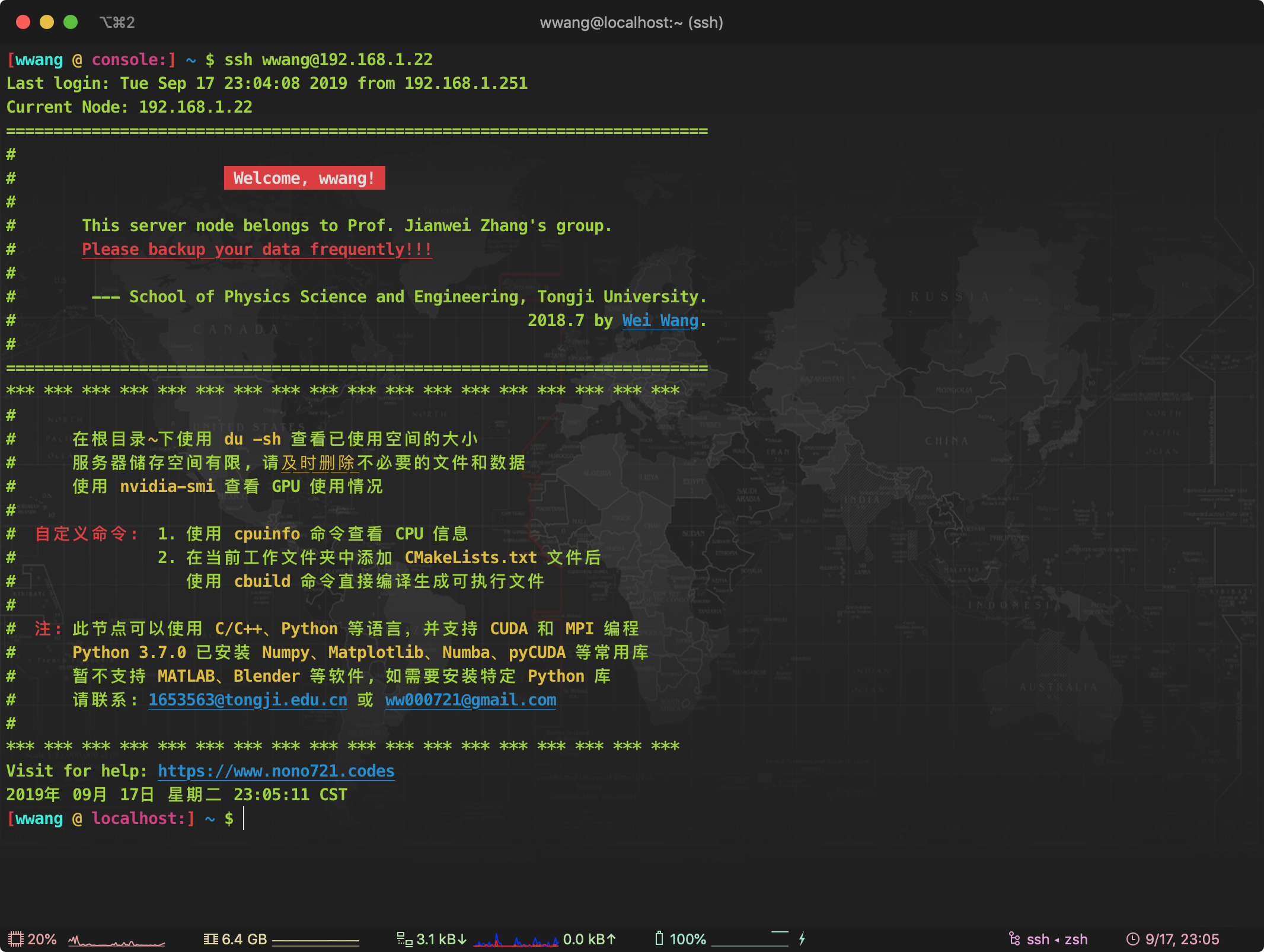Click the charging lightning bolt icon

pyautogui.click(x=802, y=939)
